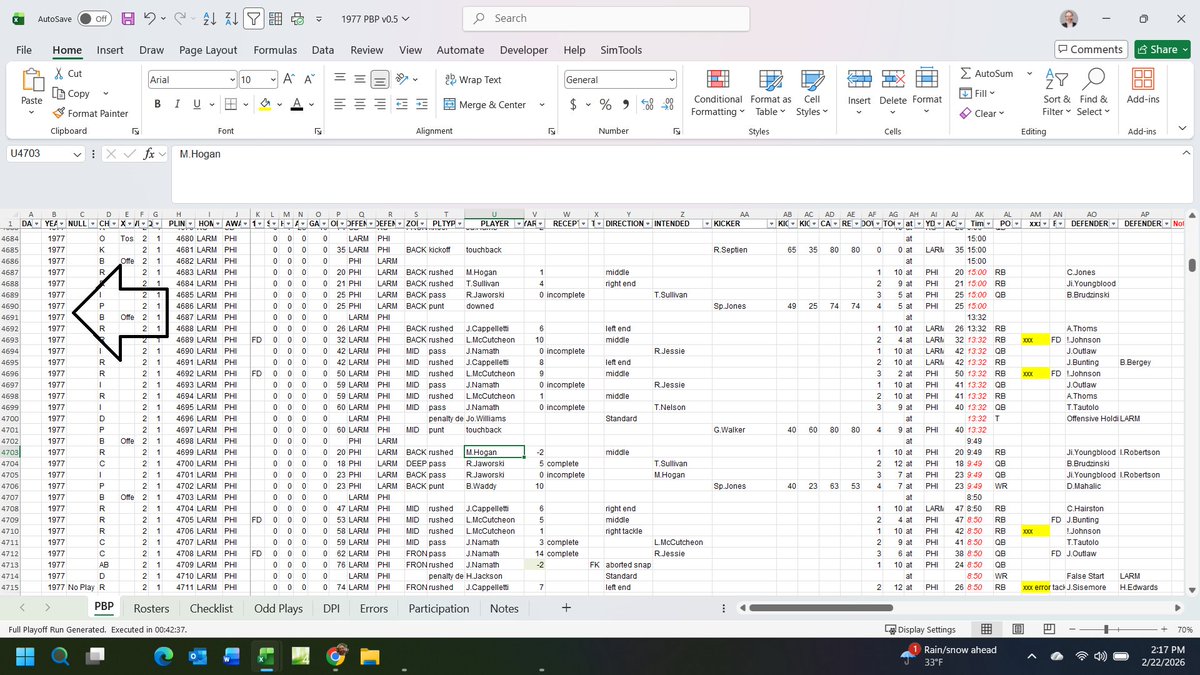Toggle Wrap Text
Image resolution: width=1200 pixels, height=675 pixels.
pyautogui.click(x=473, y=80)
